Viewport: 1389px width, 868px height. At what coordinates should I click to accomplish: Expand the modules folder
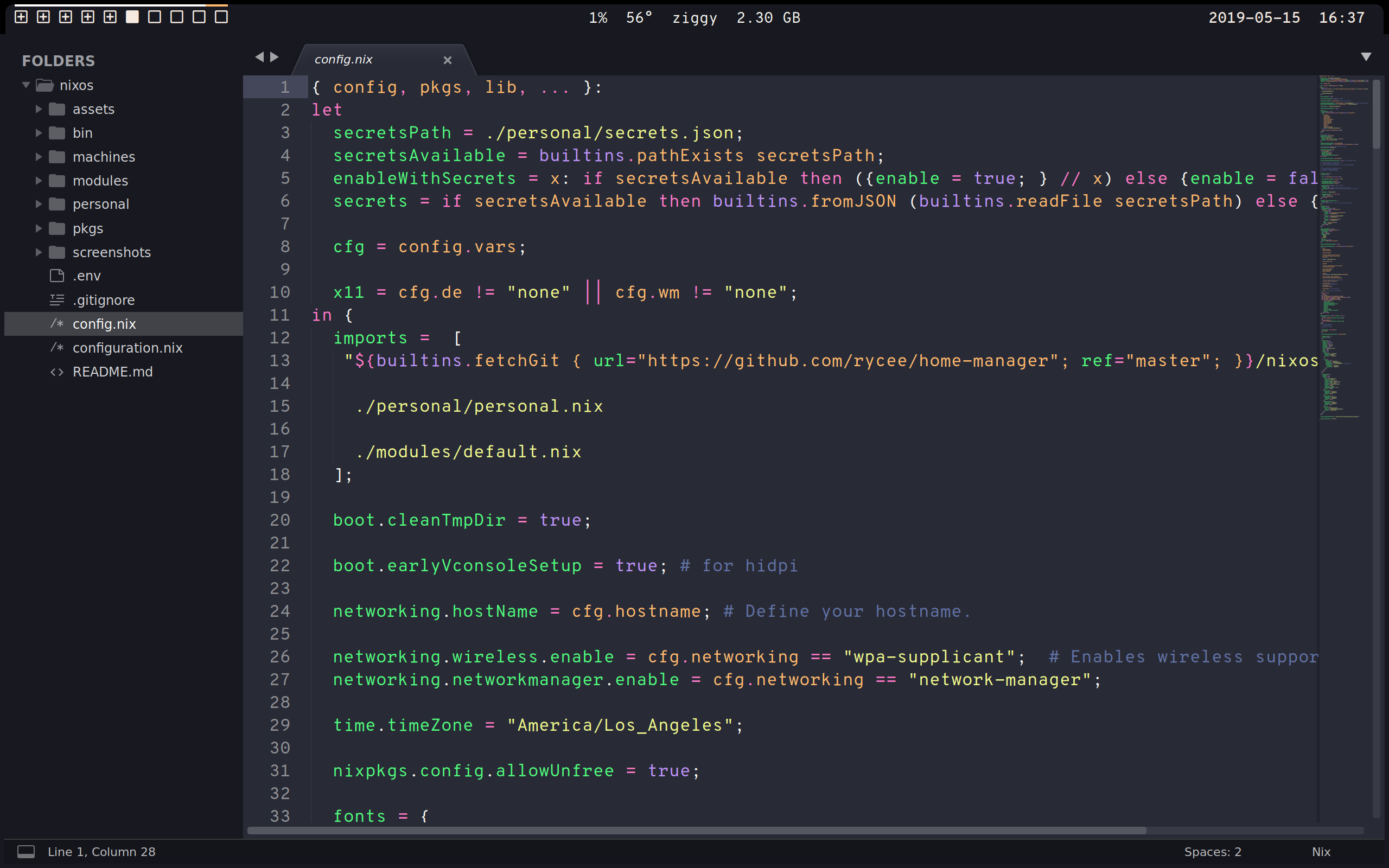pyautogui.click(x=39, y=181)
